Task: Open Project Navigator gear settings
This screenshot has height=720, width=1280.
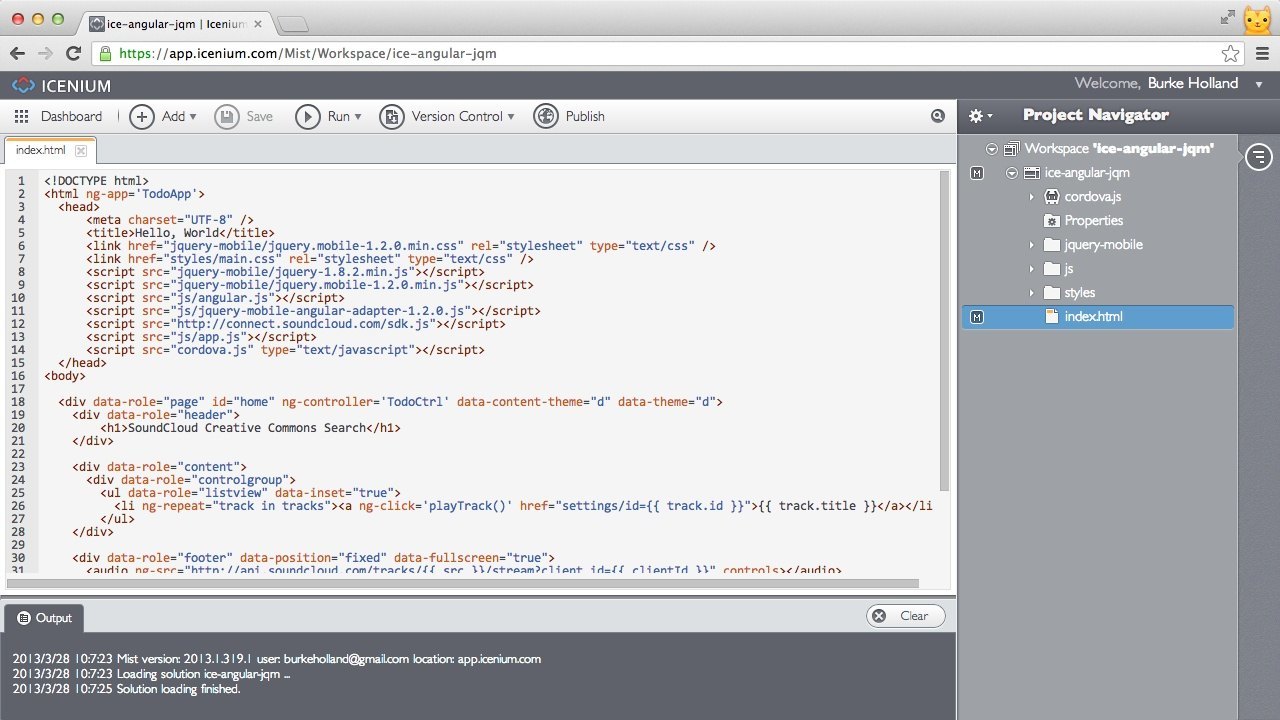Action: tap(976, 116)
